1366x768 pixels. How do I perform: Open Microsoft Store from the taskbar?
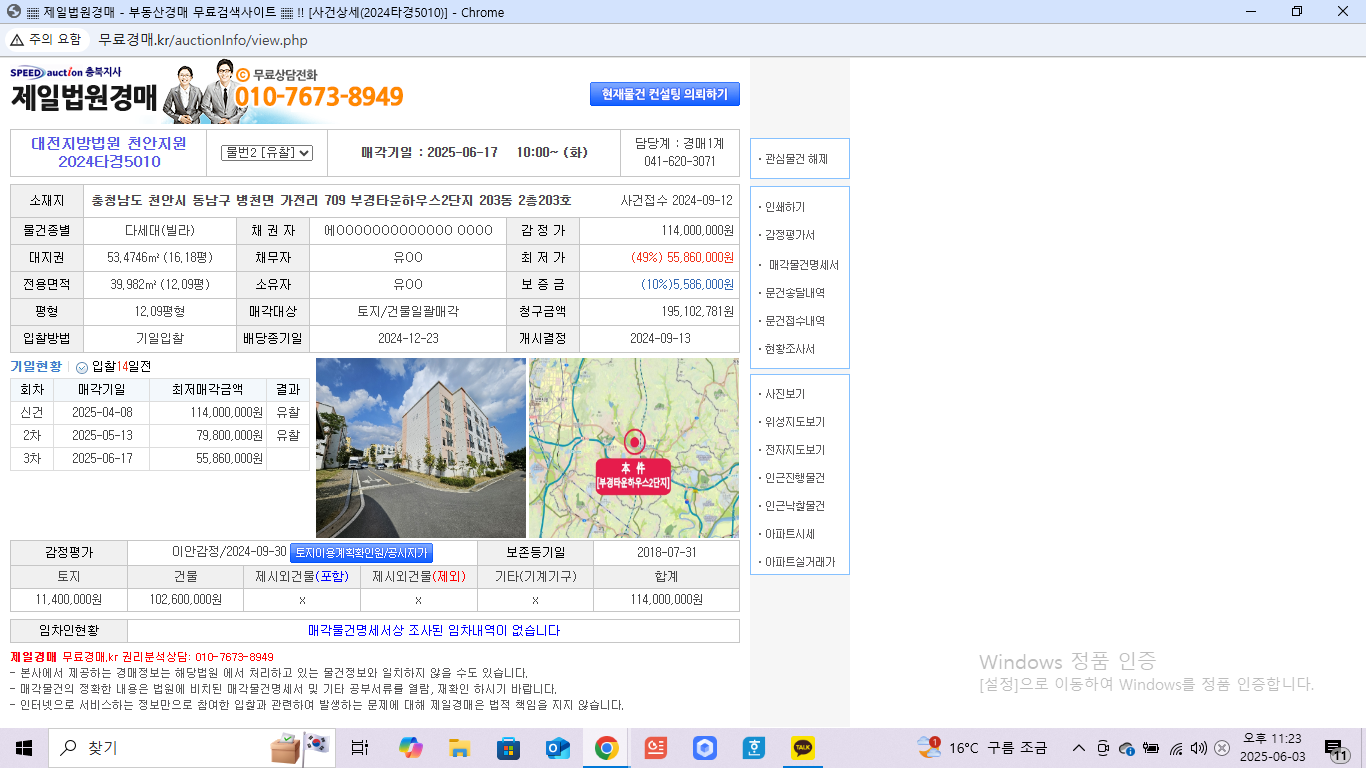508,747
